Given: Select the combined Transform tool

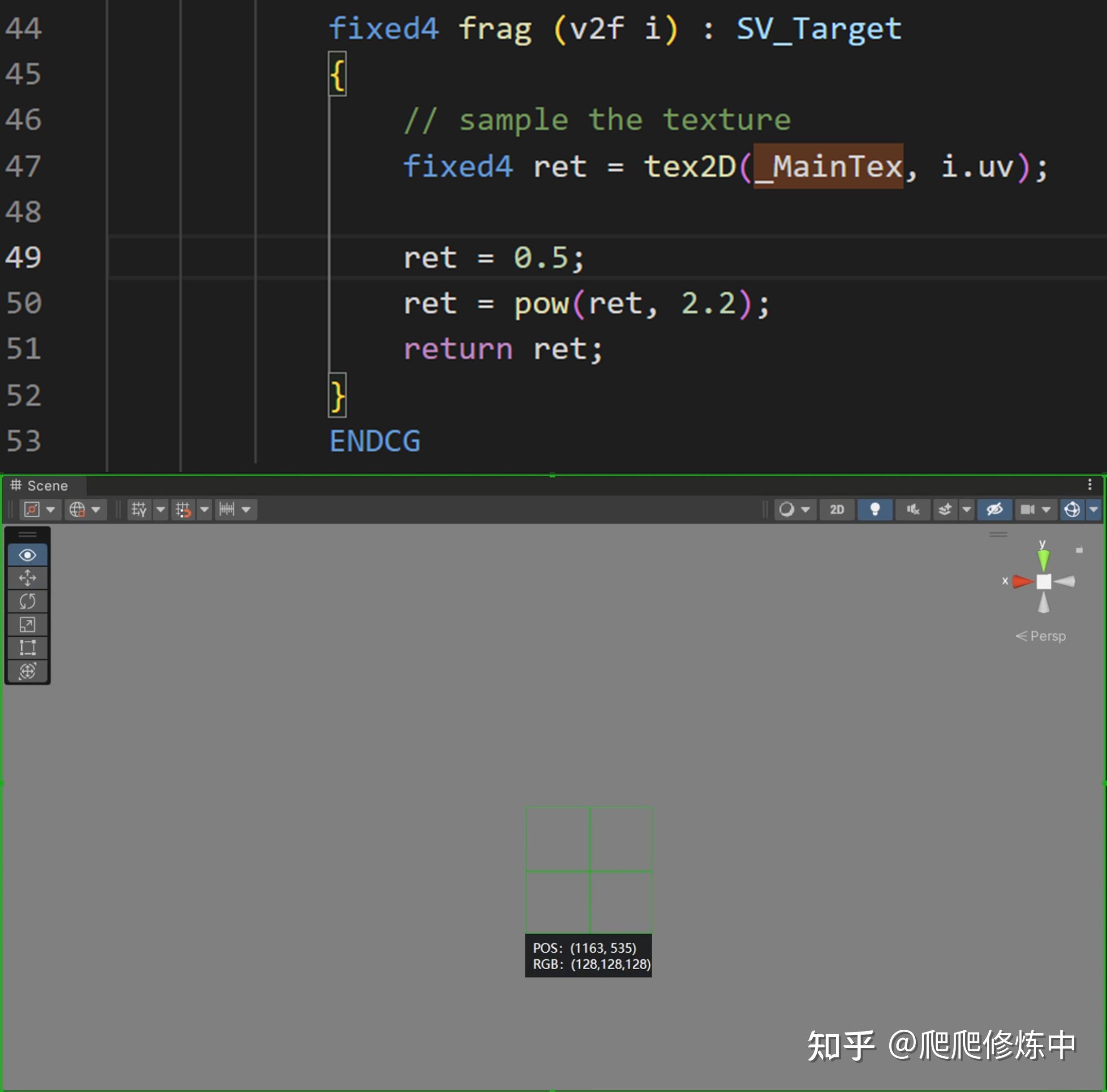Looking at the screenshot, I should point(27,671).
